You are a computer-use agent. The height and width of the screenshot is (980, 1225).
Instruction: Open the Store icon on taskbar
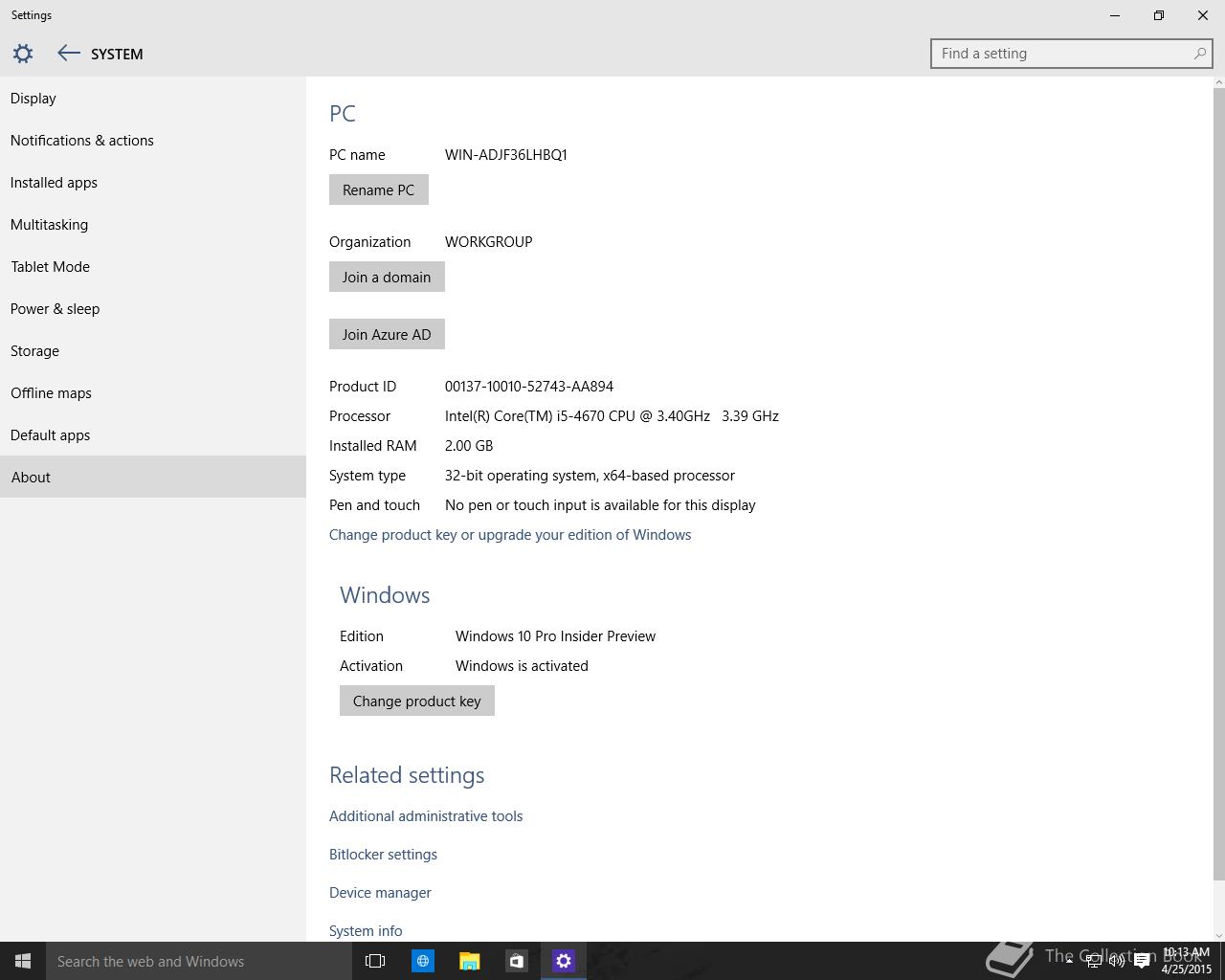[x=516, y=961]
